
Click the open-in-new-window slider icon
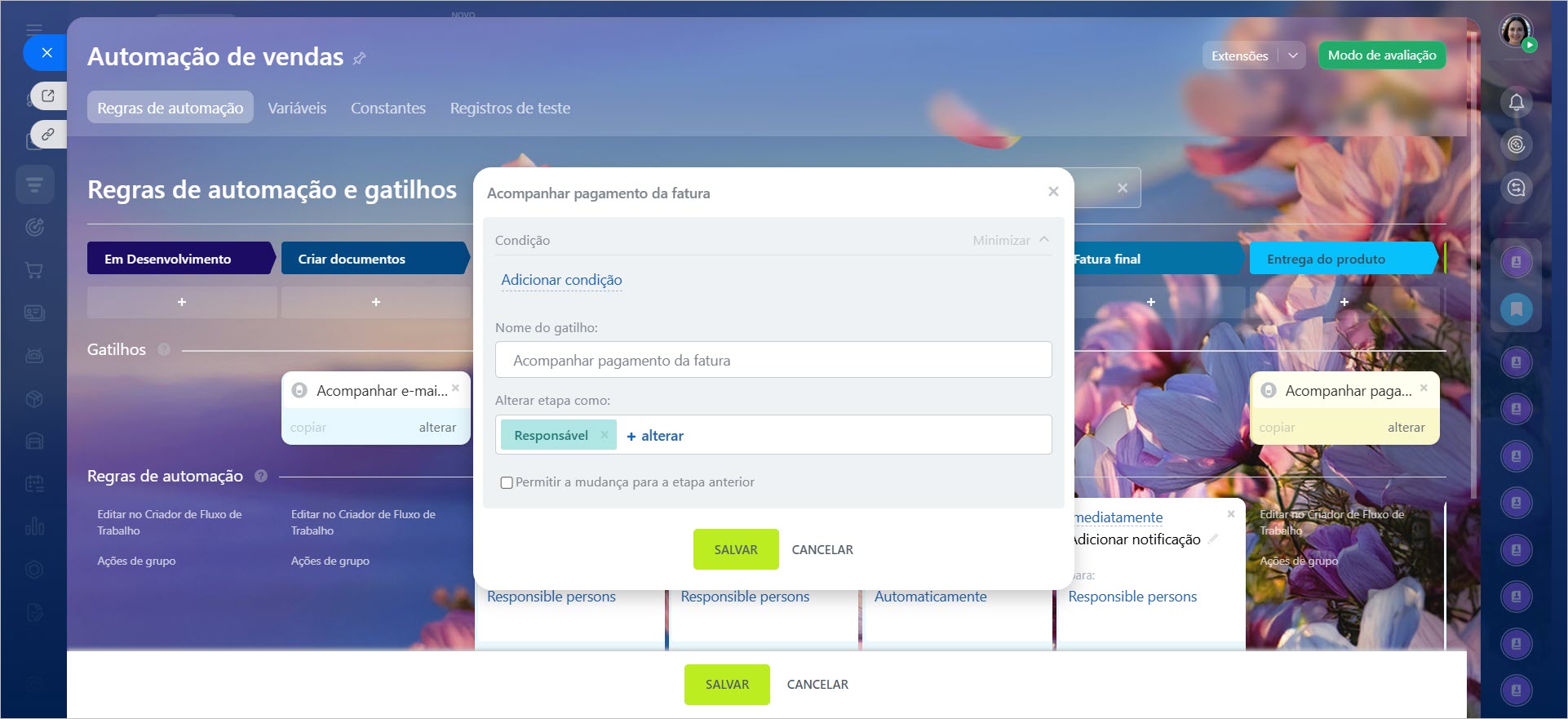(48, 96)
